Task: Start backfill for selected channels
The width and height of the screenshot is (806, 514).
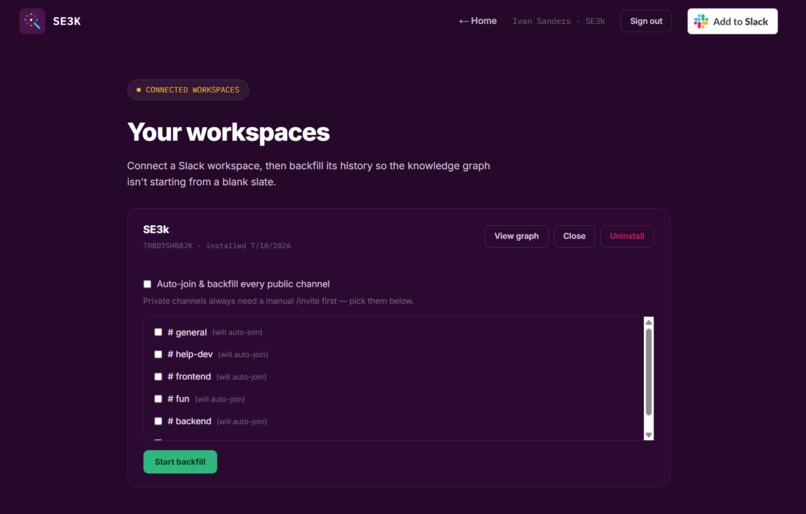Action: (x=180, y=462)
